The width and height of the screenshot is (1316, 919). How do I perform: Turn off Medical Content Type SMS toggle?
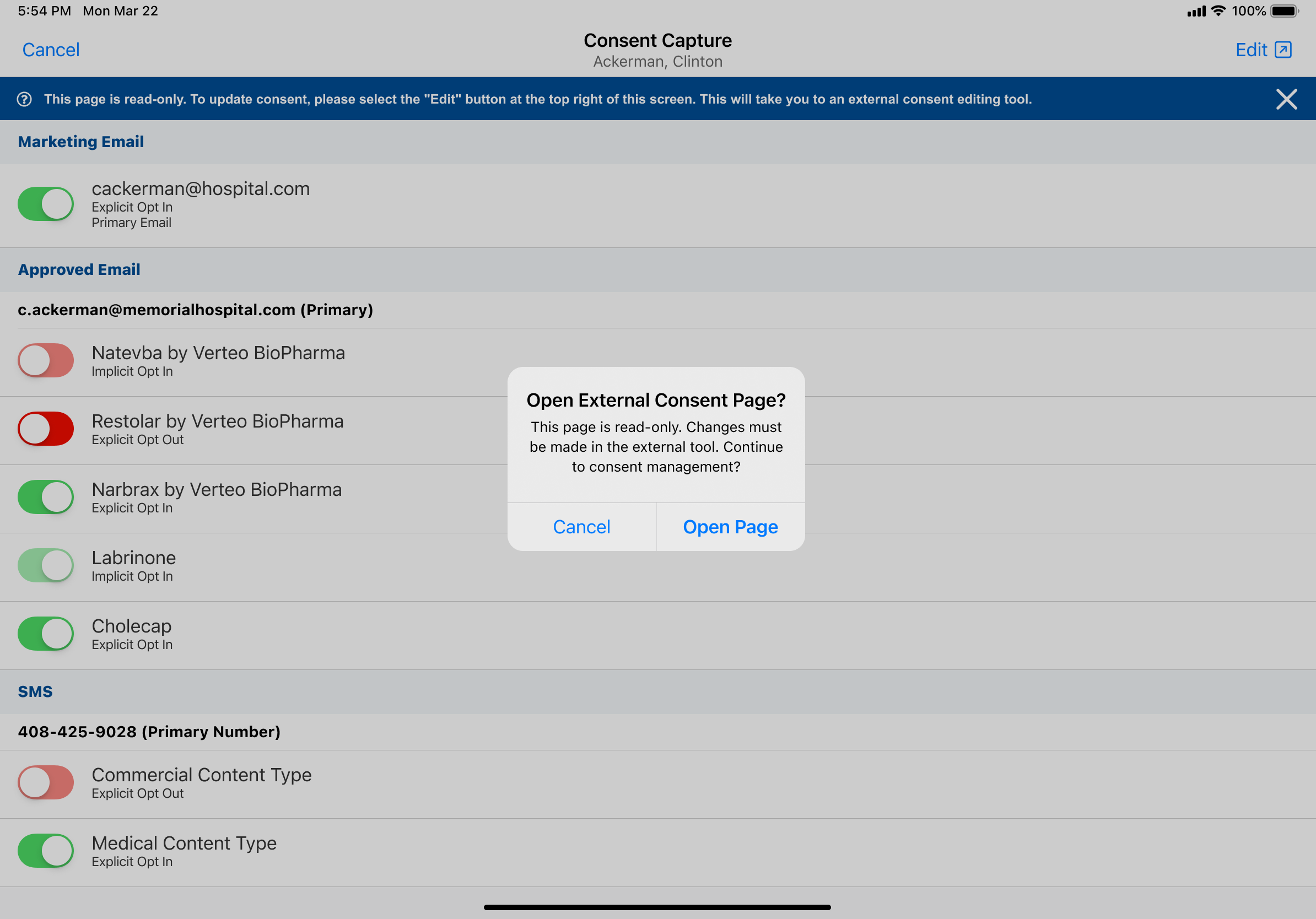[46, 851]
